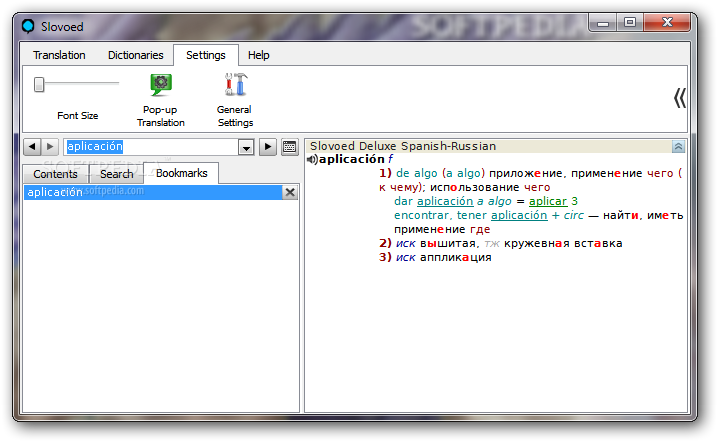Image resolution: width=718 pixels, height=442 pixels.
Task: Open the Help tab
Action: [x=258, y=55]
